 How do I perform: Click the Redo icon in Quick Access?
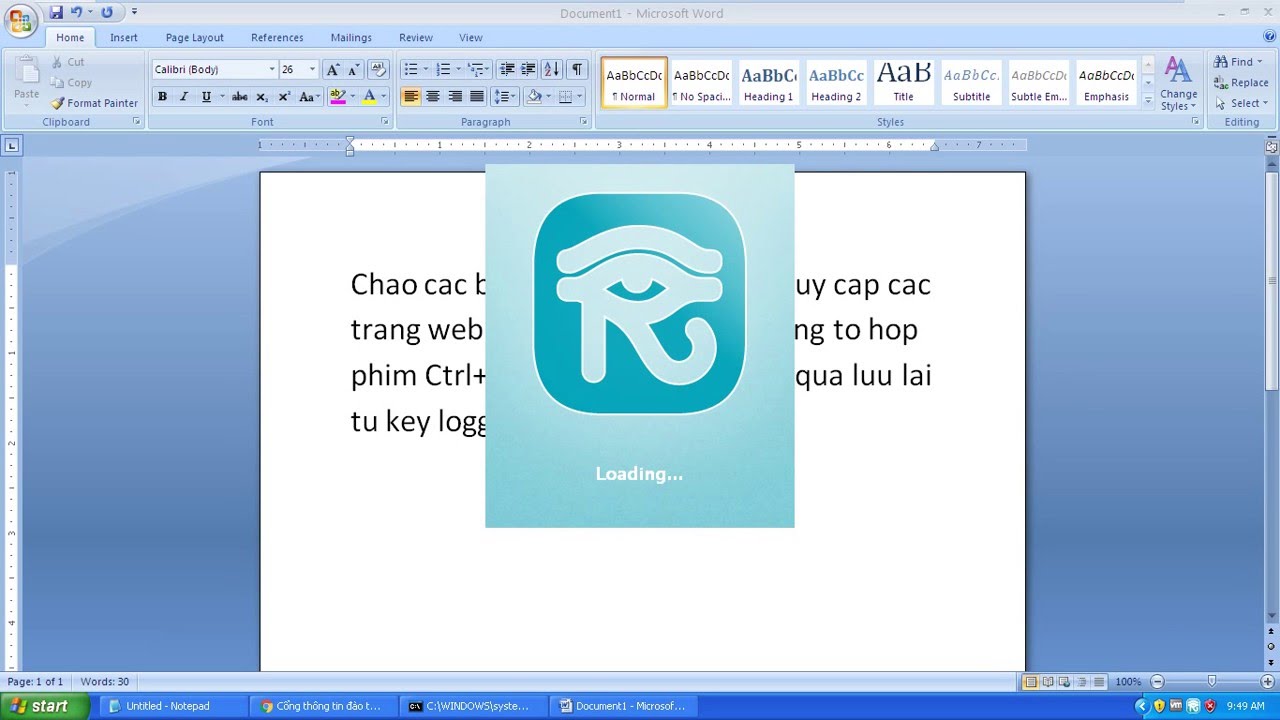pyautogui.click(x=107, y=13)
